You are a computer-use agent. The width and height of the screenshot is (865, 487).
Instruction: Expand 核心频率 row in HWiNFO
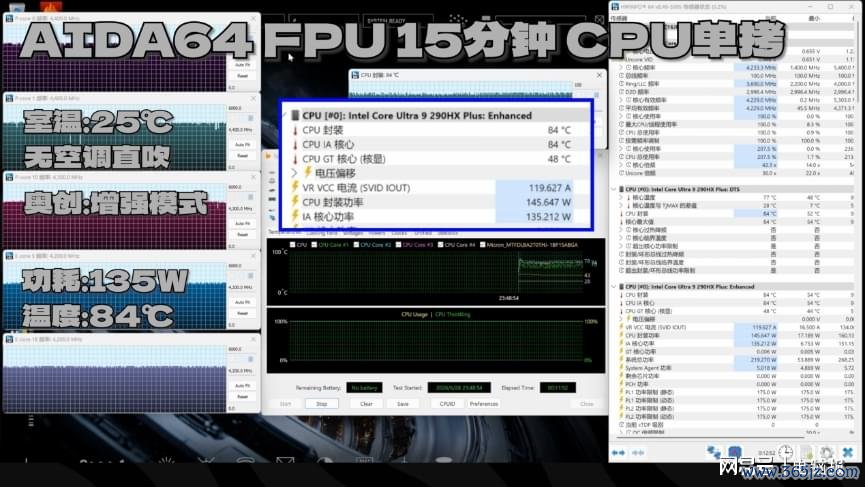coord(621,67)
